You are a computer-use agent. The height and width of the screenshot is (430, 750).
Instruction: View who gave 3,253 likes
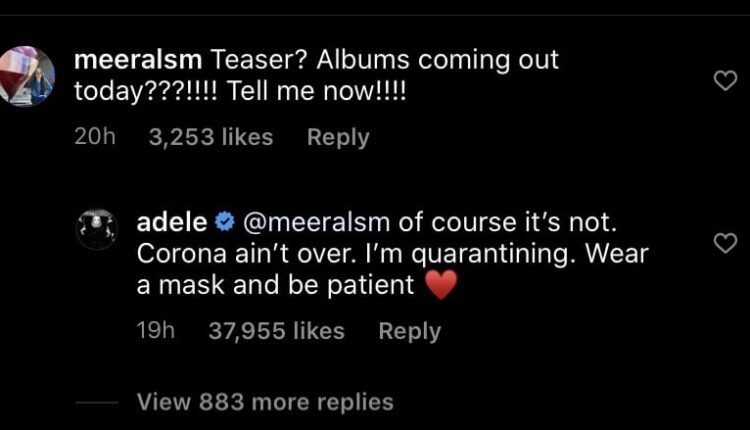pyautogui.click(x=210, y=137)
